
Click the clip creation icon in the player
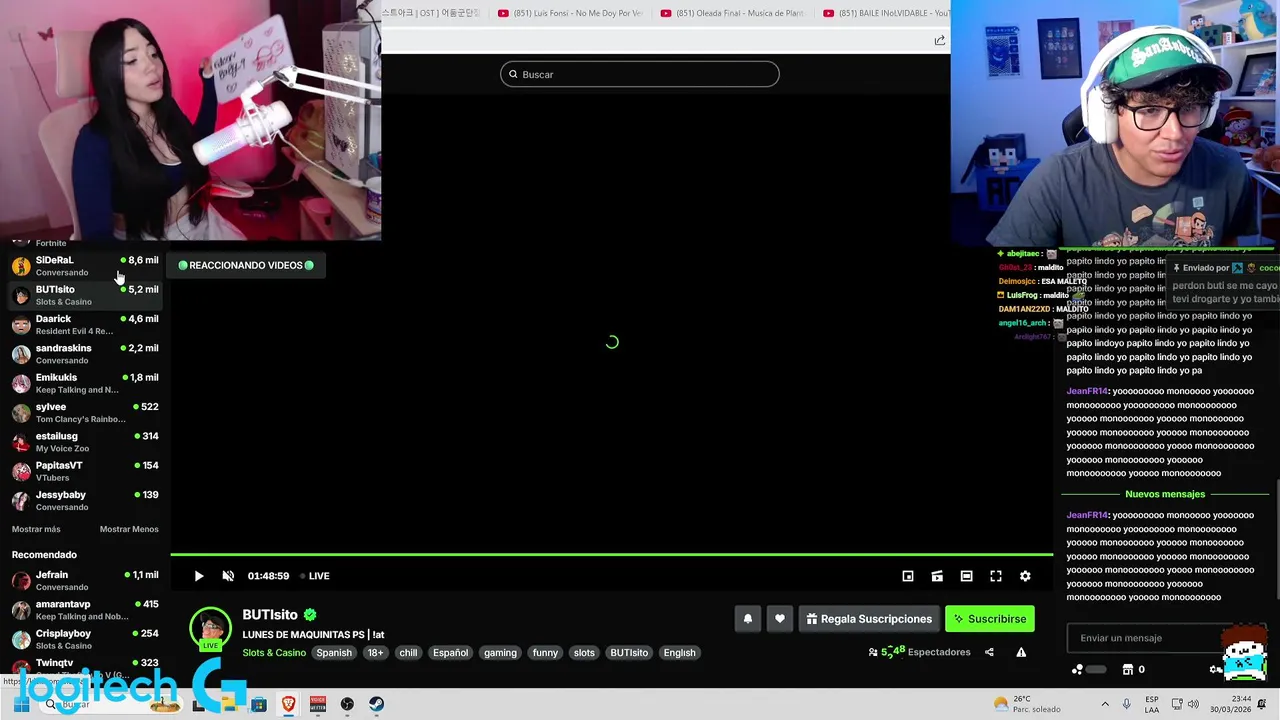click(937, 576)
